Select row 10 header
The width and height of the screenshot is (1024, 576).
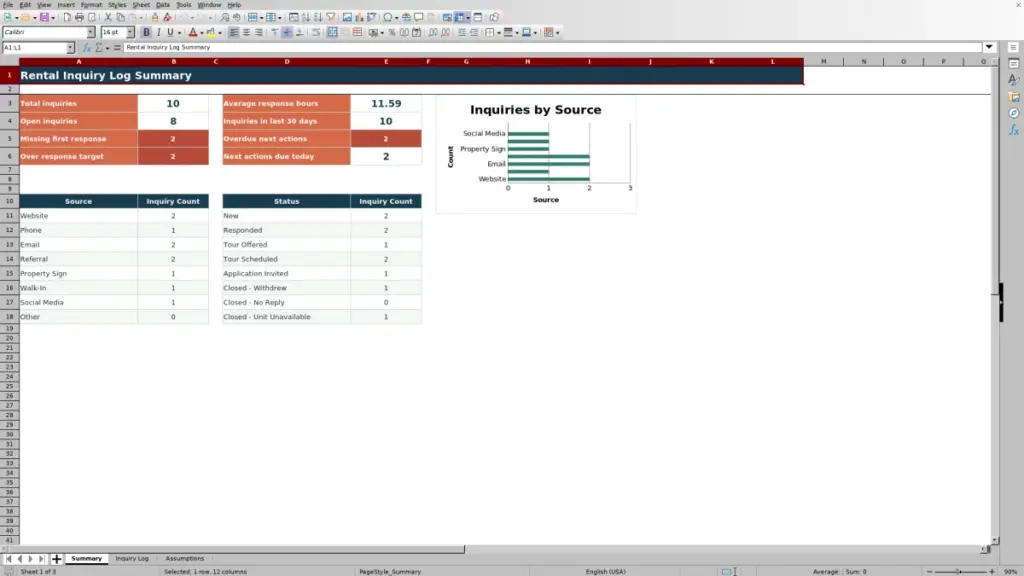(x=9, y=201)
